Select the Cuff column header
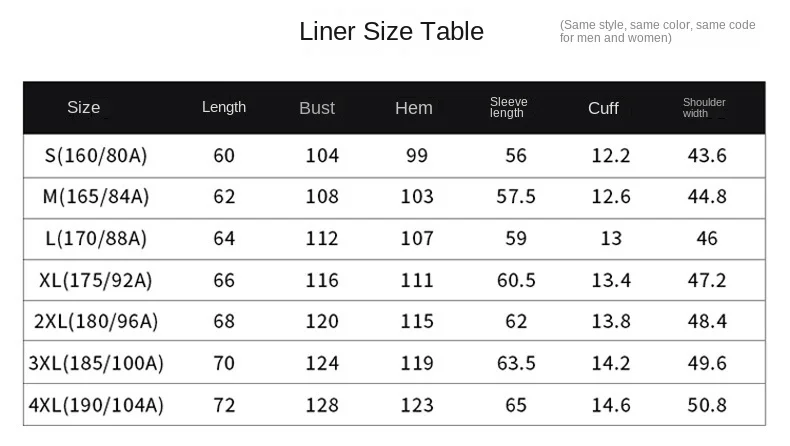Image resolution: width=790 pixels, height=446 pixels. point(603,108)
